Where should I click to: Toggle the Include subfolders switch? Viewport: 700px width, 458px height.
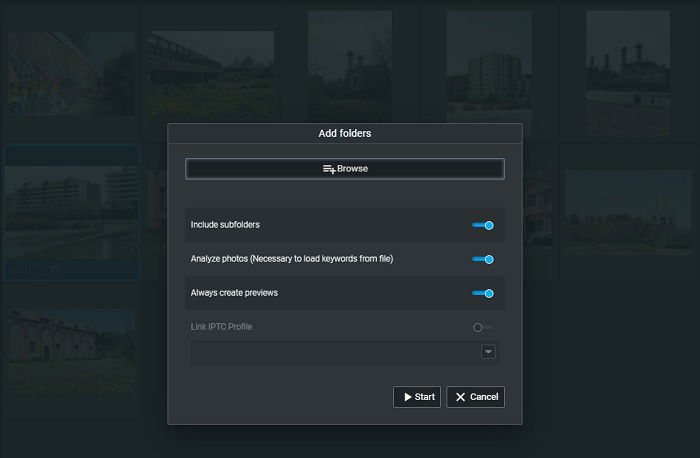tap(483, 225)
